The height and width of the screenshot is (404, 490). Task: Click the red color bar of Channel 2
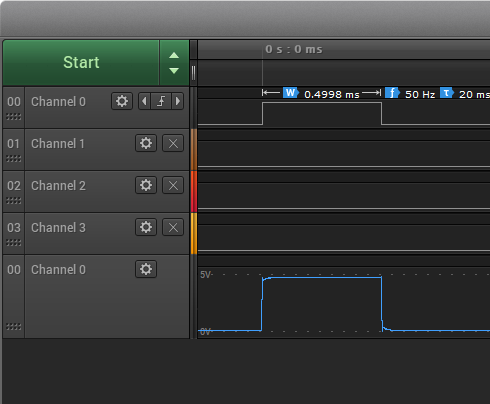[194, 192]
